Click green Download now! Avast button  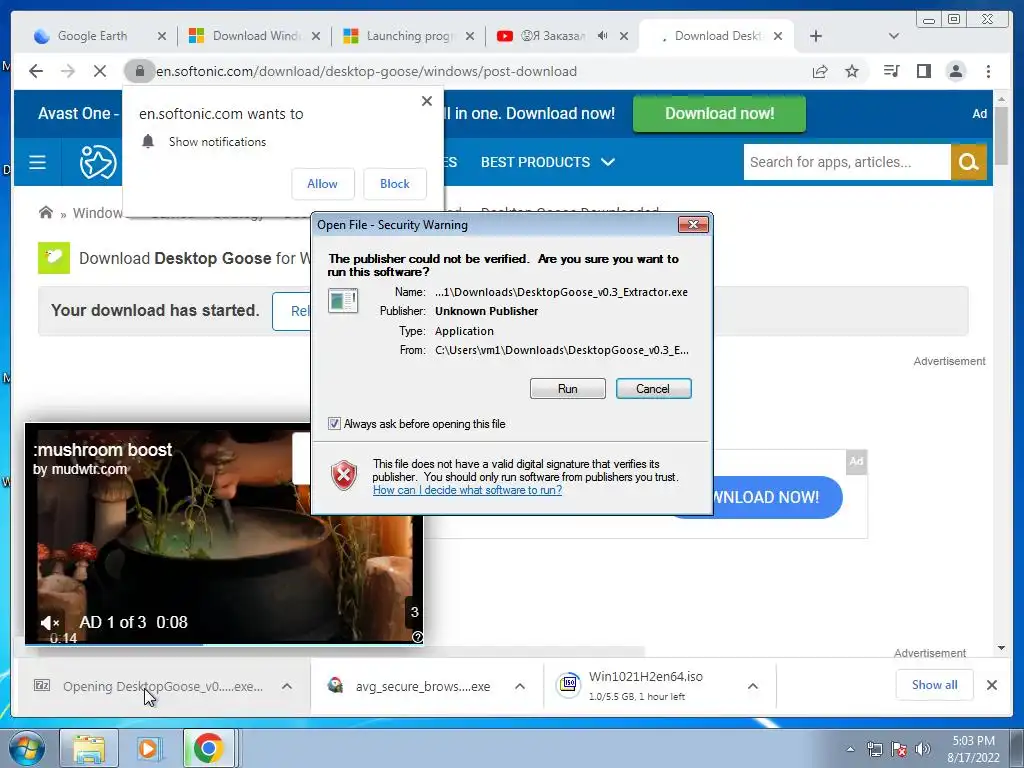tap(719, 114)
